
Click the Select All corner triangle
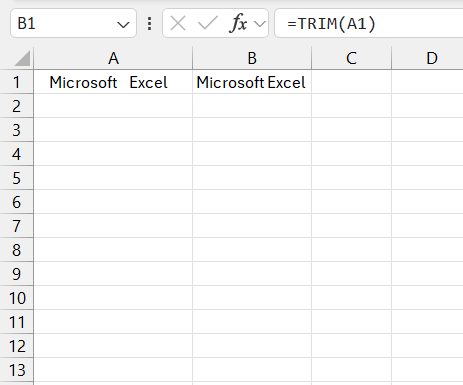point(22,58)
